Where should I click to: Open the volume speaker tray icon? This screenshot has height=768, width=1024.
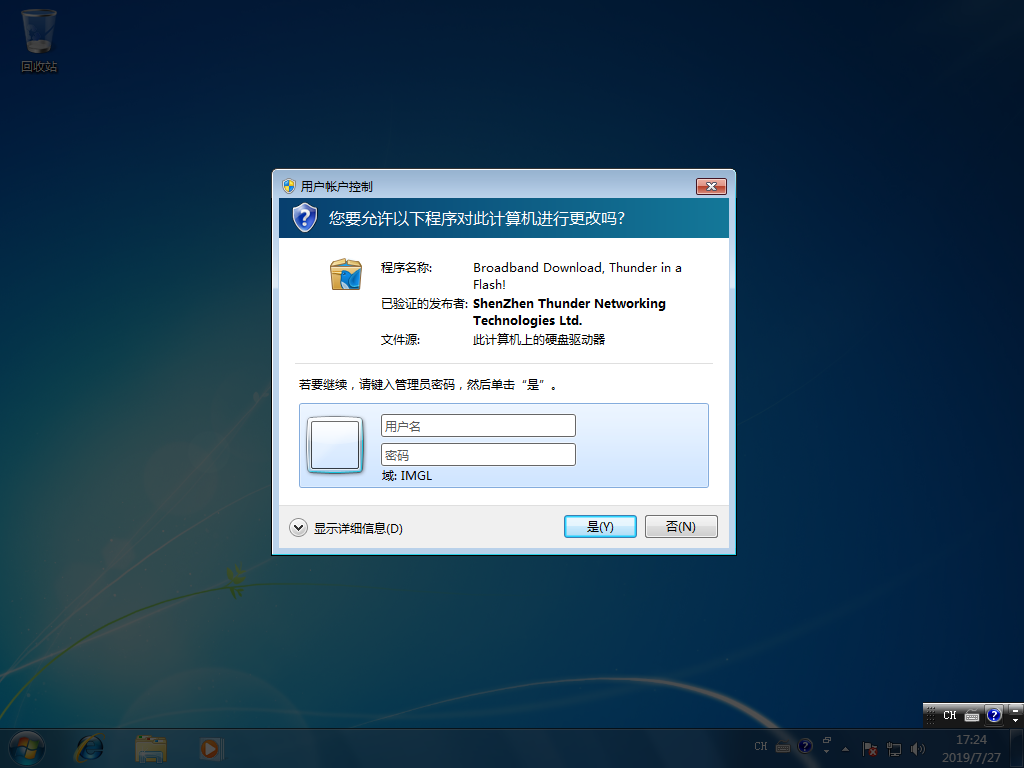pyautogui.click(x=918, y=748)
